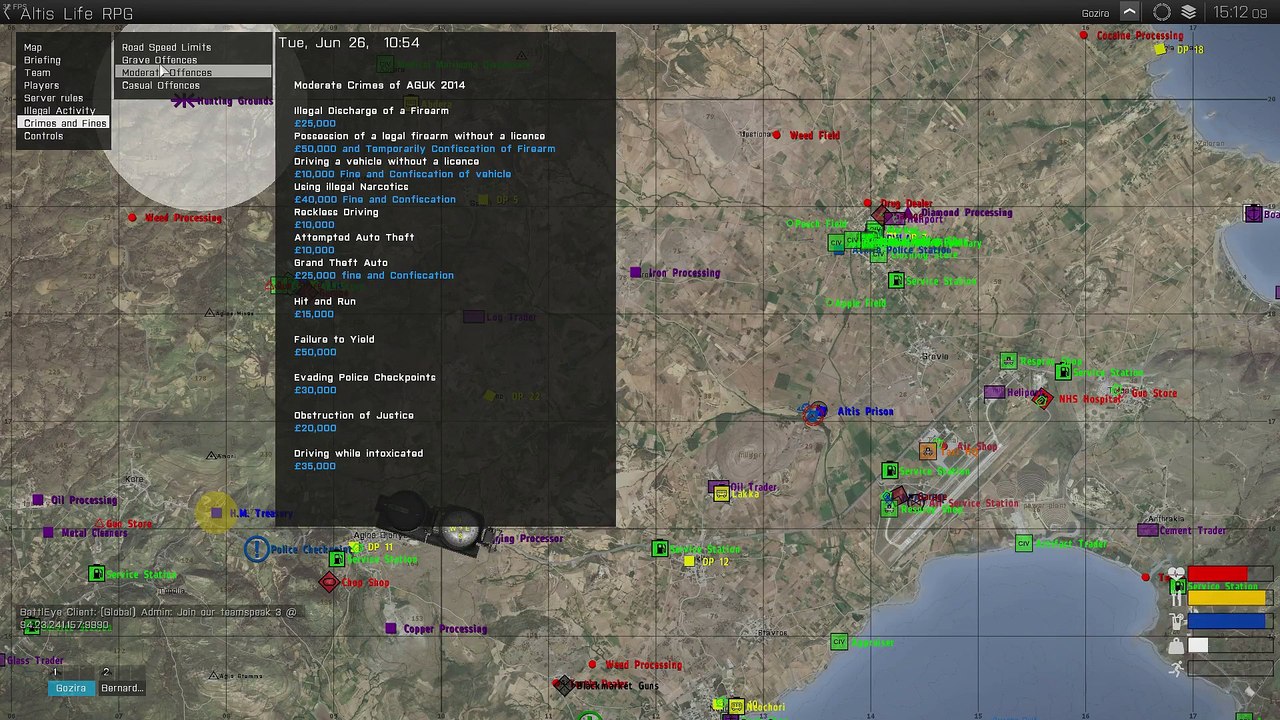Click the Copper Processing marker

tap(391, 628)
